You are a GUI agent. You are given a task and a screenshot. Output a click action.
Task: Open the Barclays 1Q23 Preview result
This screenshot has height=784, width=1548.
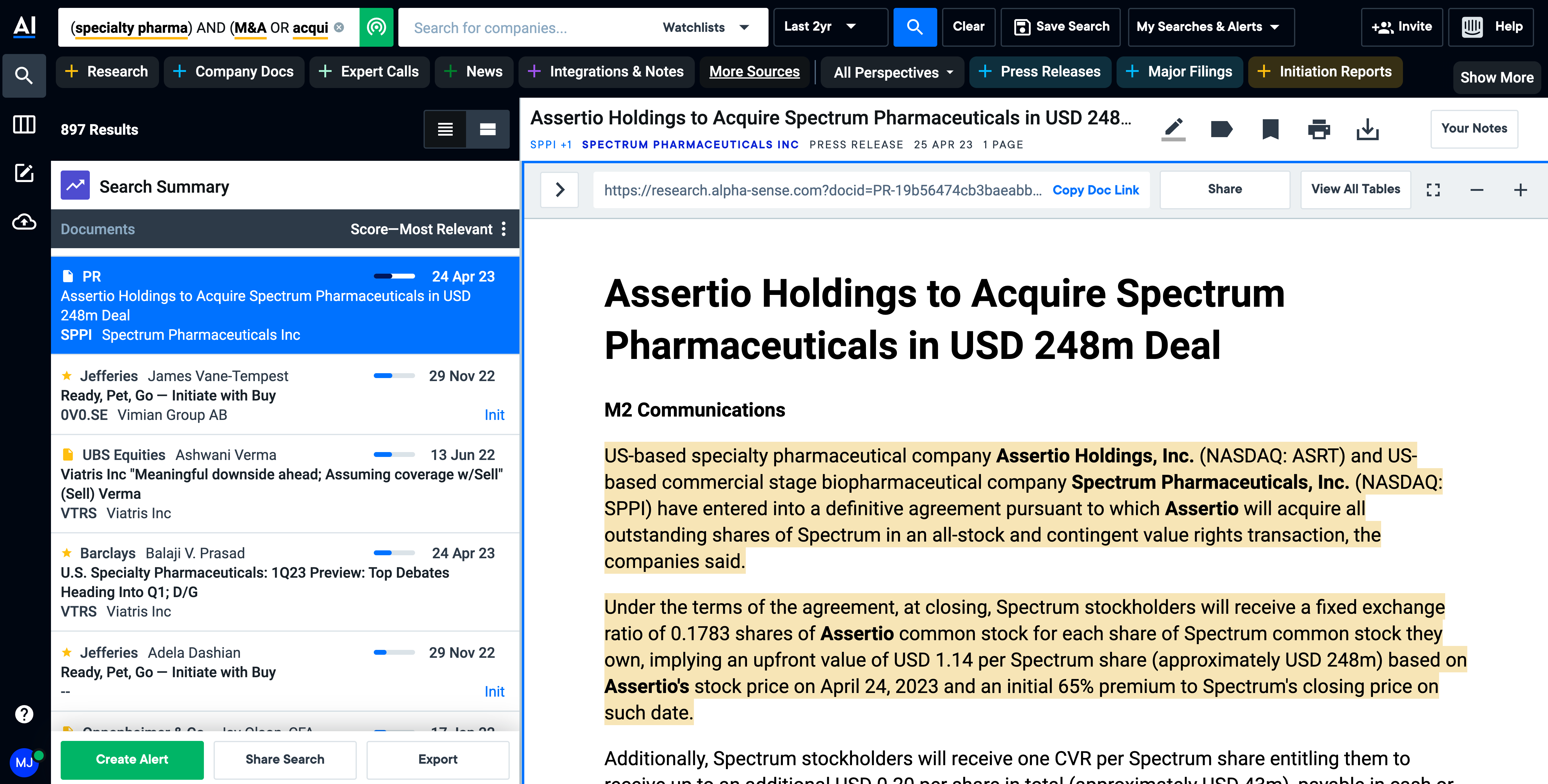tap(285, 582)
